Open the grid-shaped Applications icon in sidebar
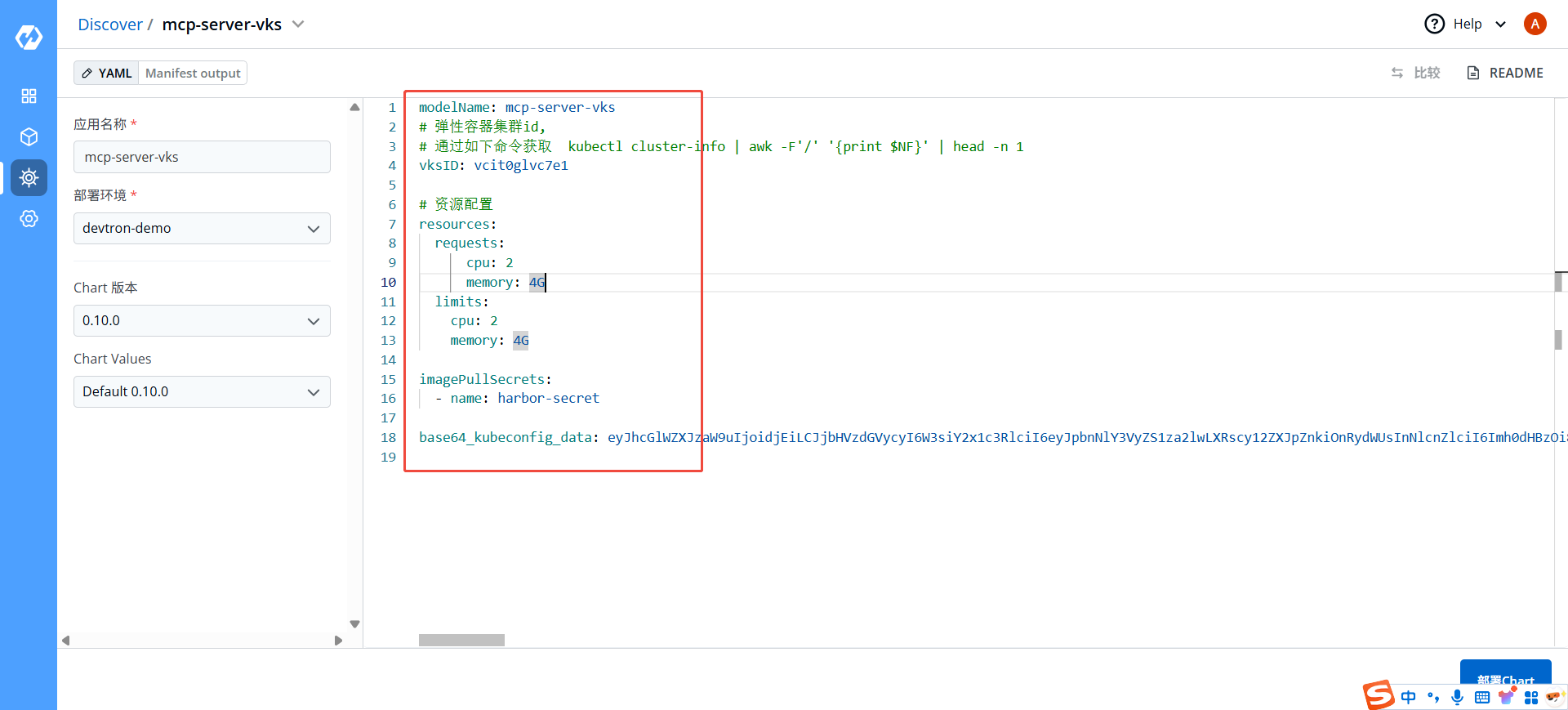Screen dimensions: 1568x710 click(x=29, y=96)
